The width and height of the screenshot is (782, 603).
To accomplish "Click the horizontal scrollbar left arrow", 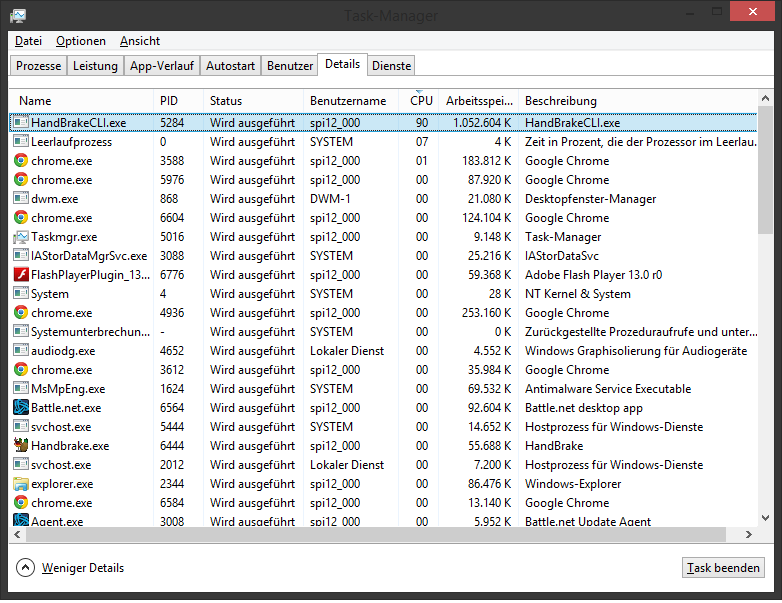I will [17, 535].
